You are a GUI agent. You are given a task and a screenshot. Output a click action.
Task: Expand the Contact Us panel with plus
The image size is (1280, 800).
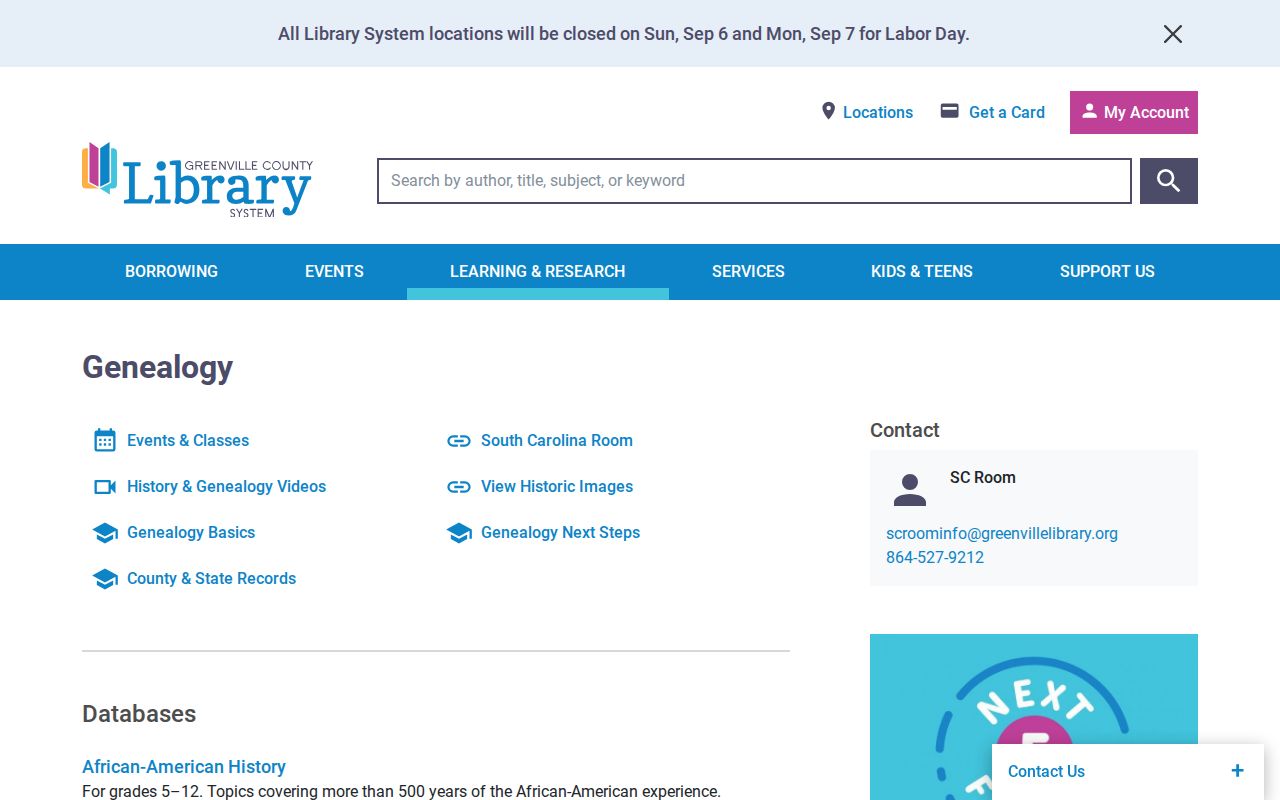point(1237,771)
